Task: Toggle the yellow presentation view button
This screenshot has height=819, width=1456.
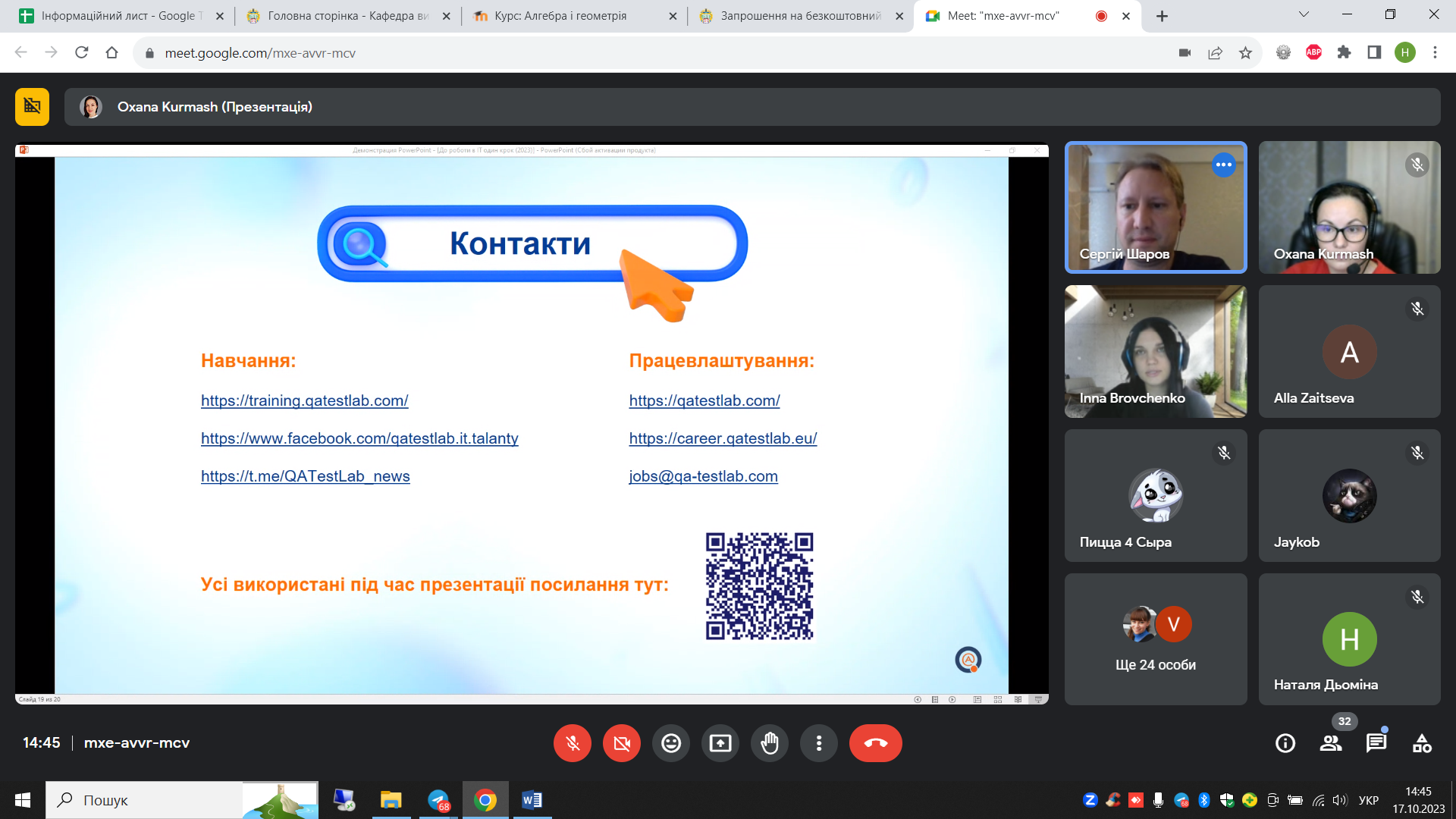Action: coord(32,107)
